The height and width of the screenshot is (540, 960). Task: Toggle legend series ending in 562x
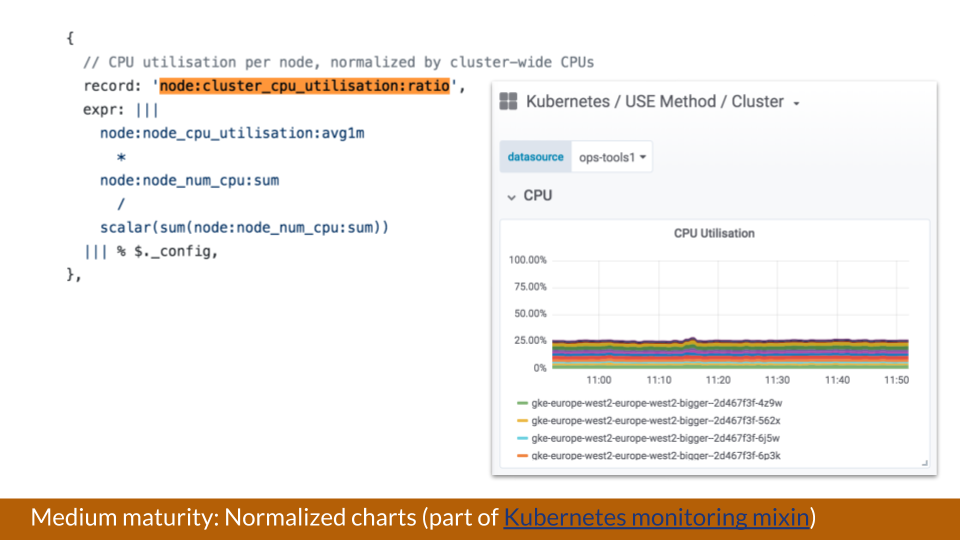pyautogui.click(x=656, y=421)
